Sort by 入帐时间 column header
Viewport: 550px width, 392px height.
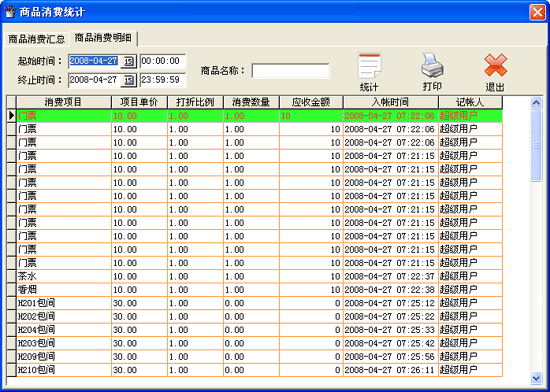coord(391,102)
